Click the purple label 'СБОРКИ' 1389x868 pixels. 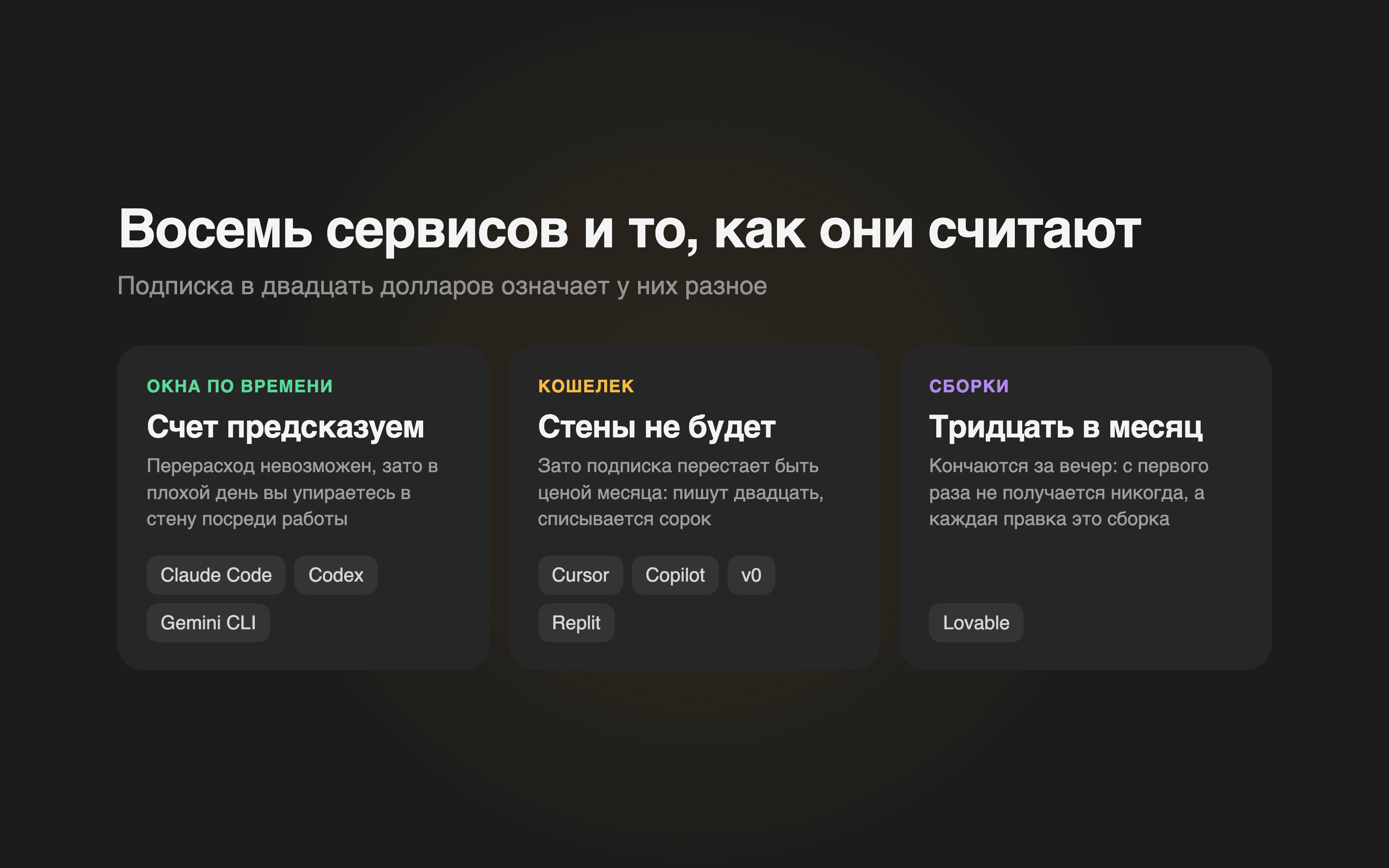pos(969,386)
